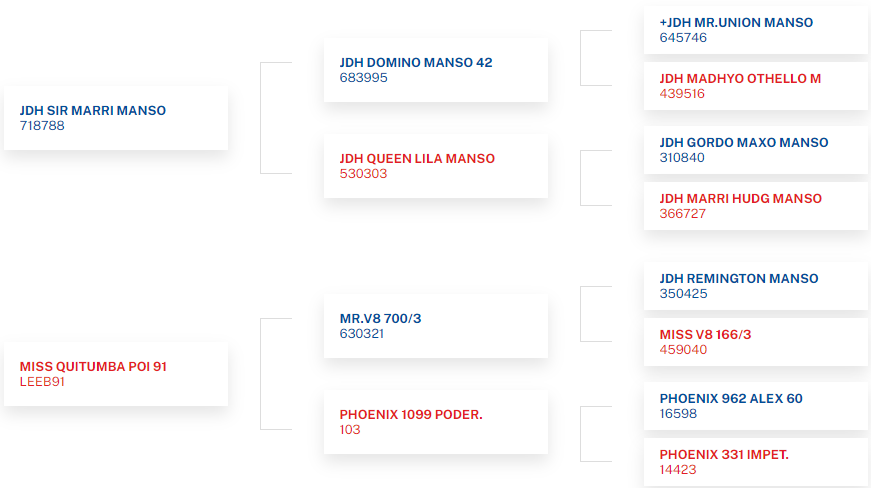View JDH MARRI HUDG MANSO record

[x=755, y=206]
